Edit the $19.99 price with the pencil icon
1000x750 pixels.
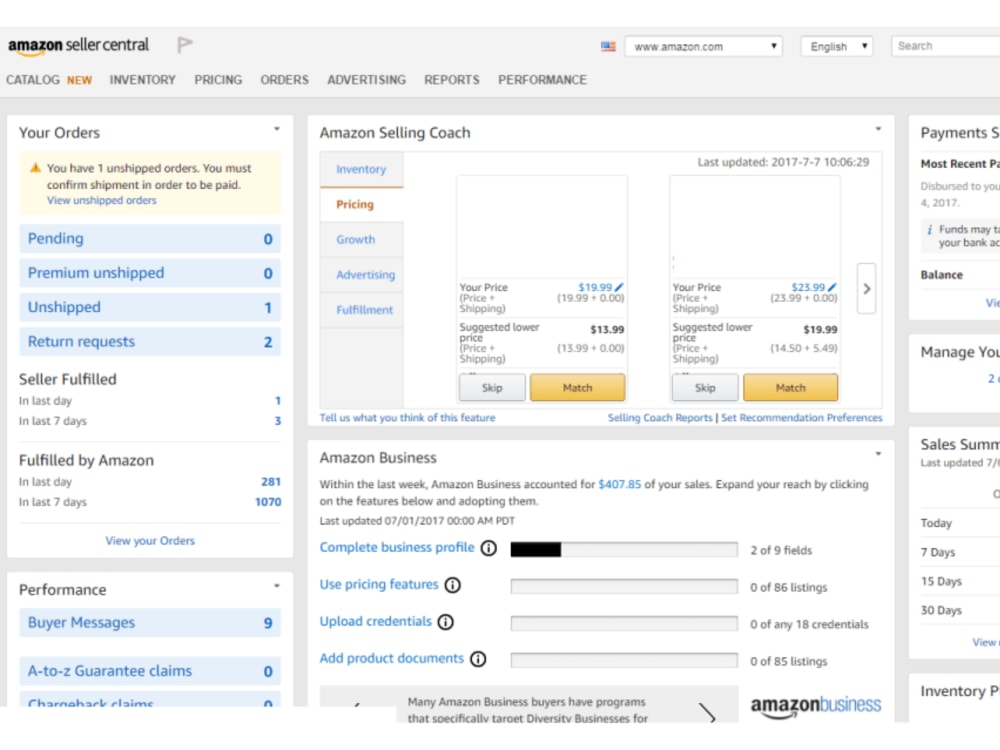click(x=619, y=287)
